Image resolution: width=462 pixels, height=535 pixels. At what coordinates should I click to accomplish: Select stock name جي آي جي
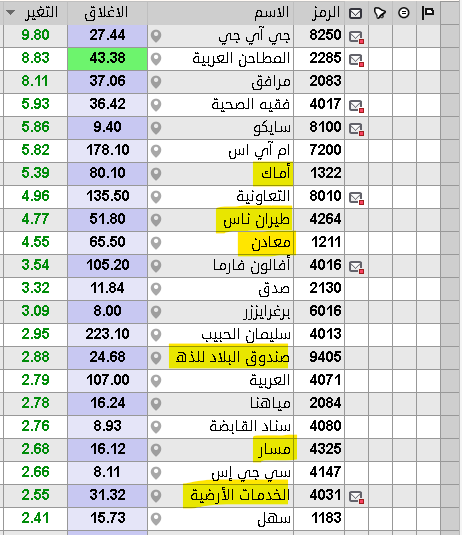click(x=254, y=36)
